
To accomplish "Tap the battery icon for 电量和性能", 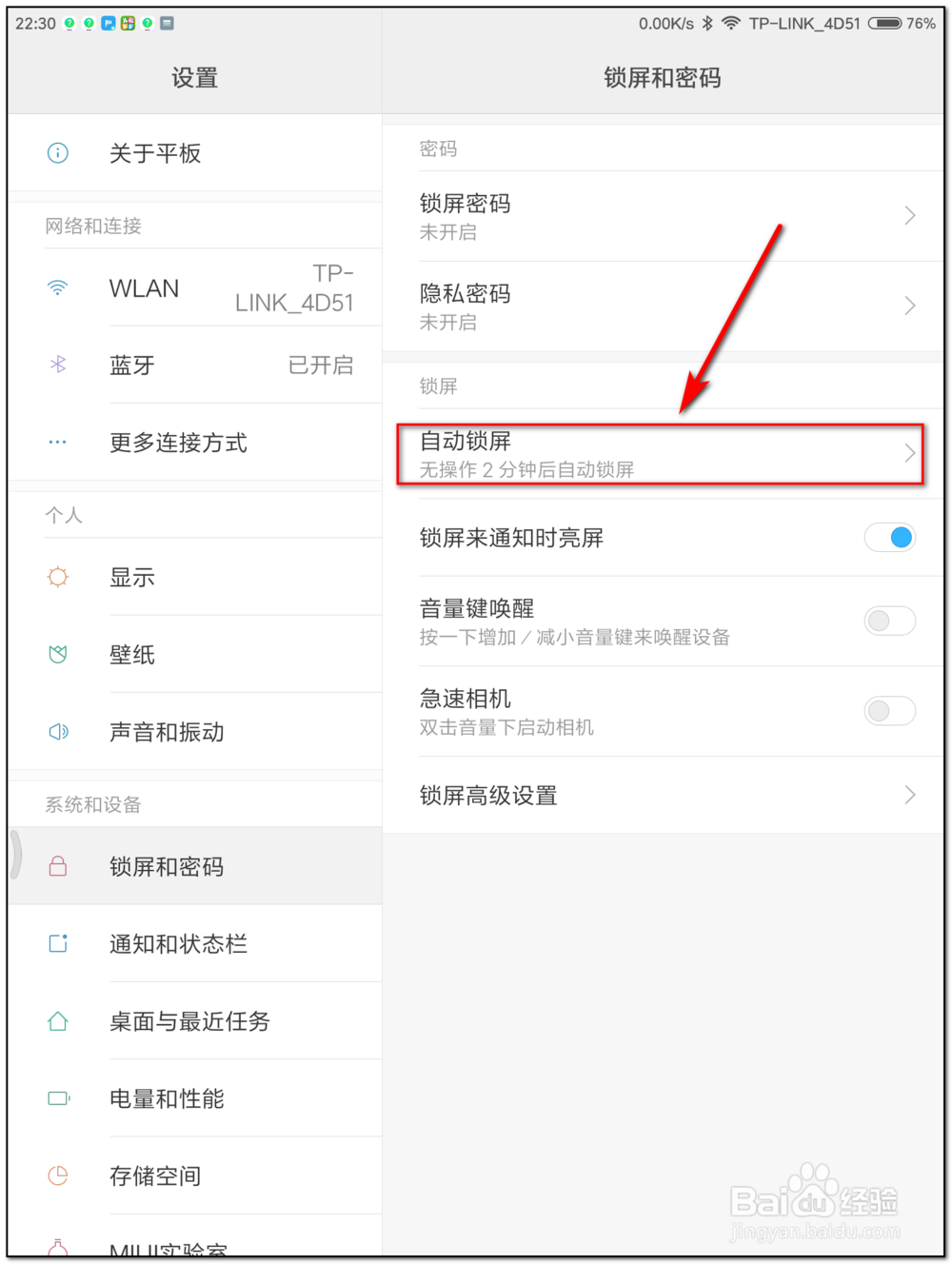I will 58,1098.
